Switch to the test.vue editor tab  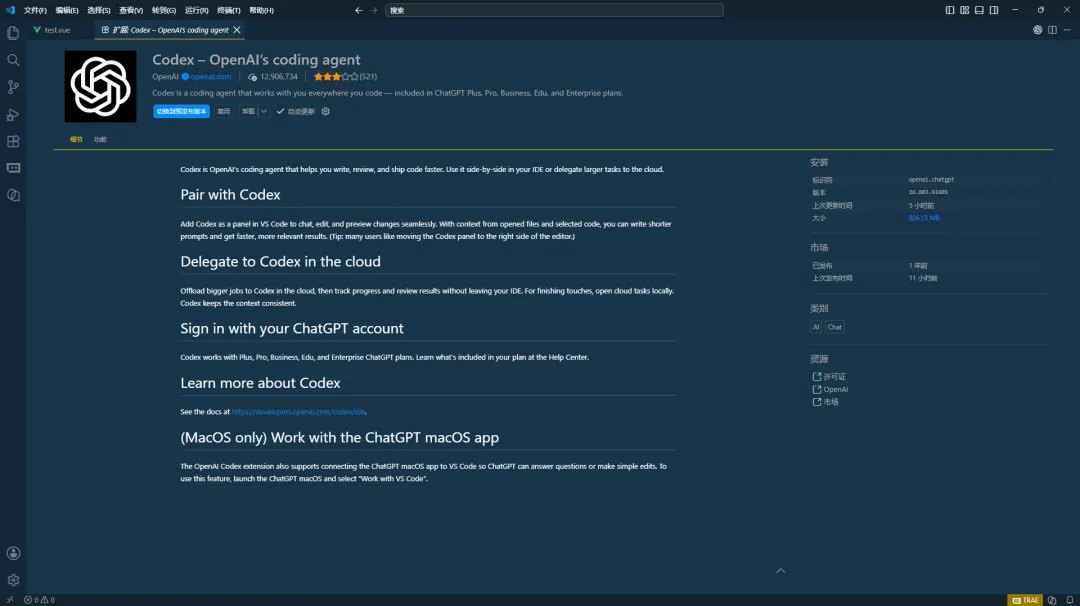[x=58, y=30]
